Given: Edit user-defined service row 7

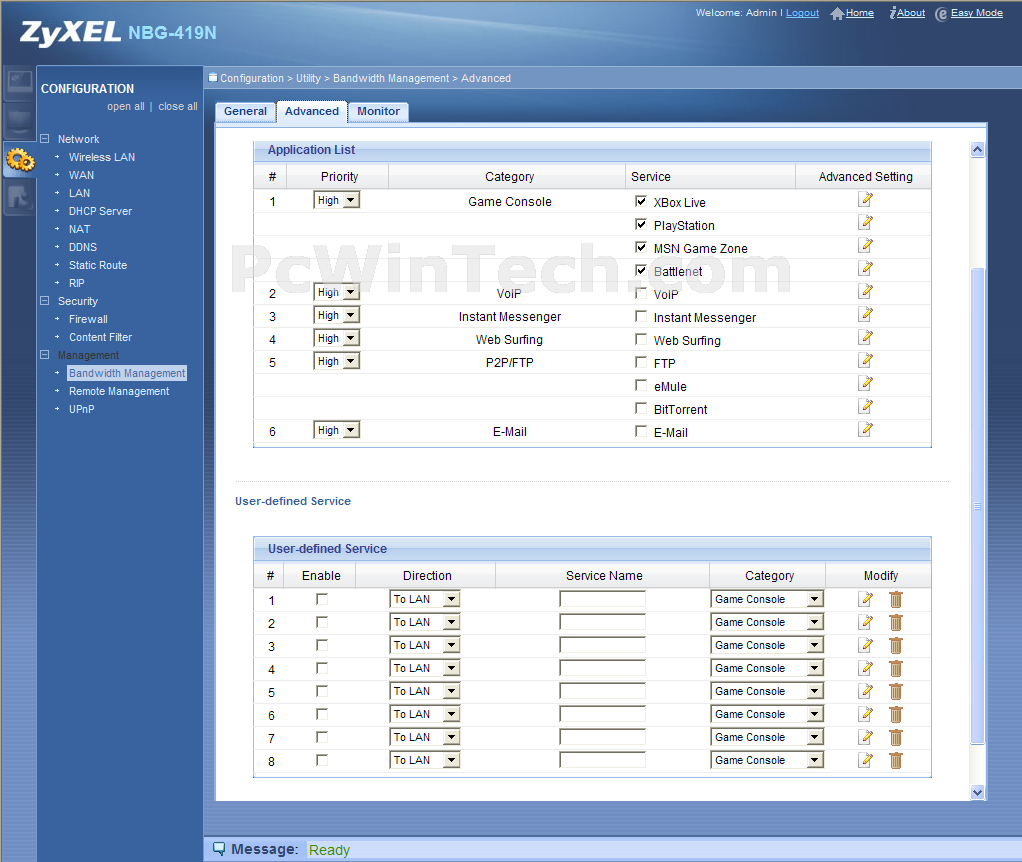Looking at the screenshot, I should point(866,737).
